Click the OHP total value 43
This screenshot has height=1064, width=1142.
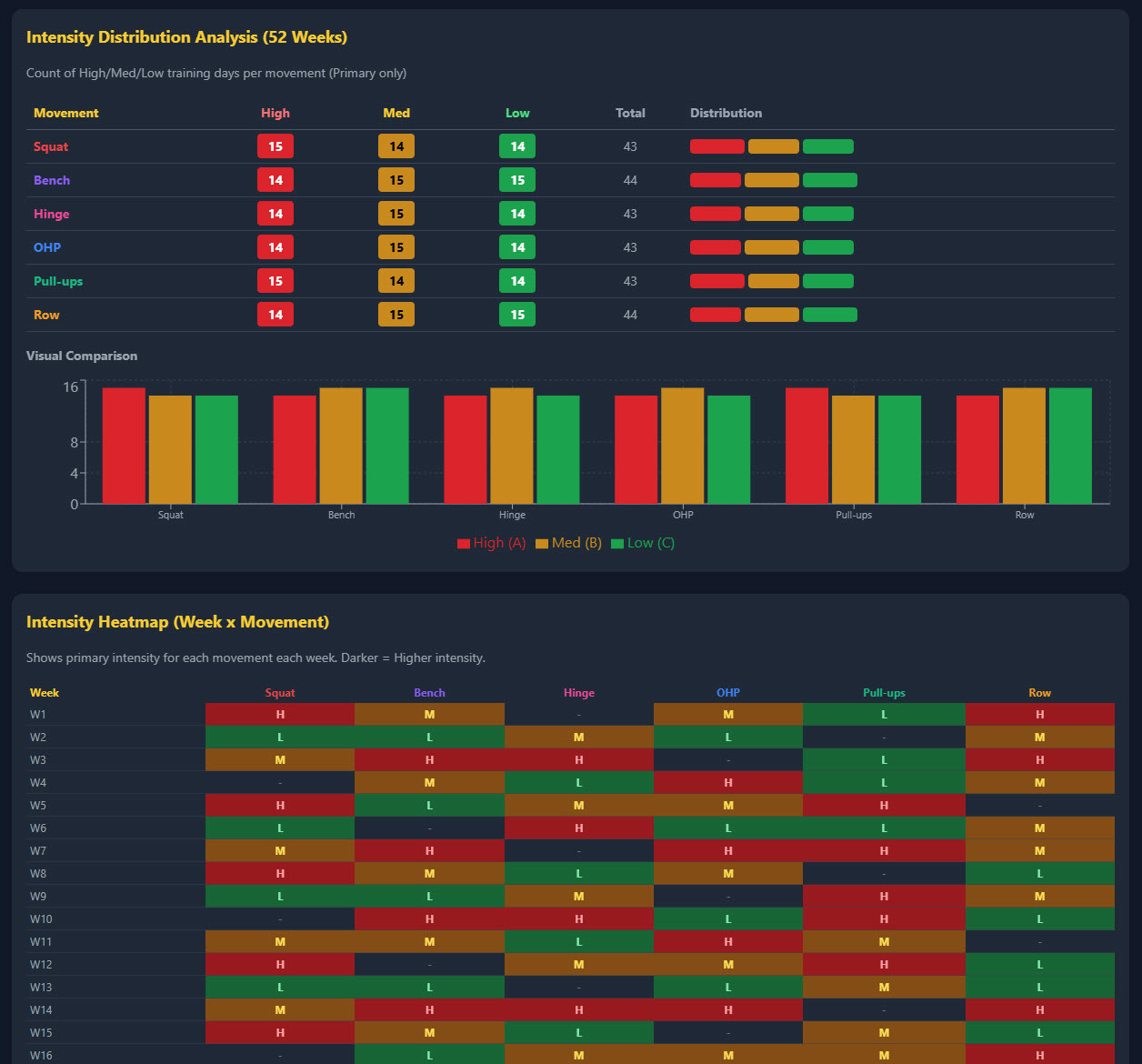click(x=630, y=247)
